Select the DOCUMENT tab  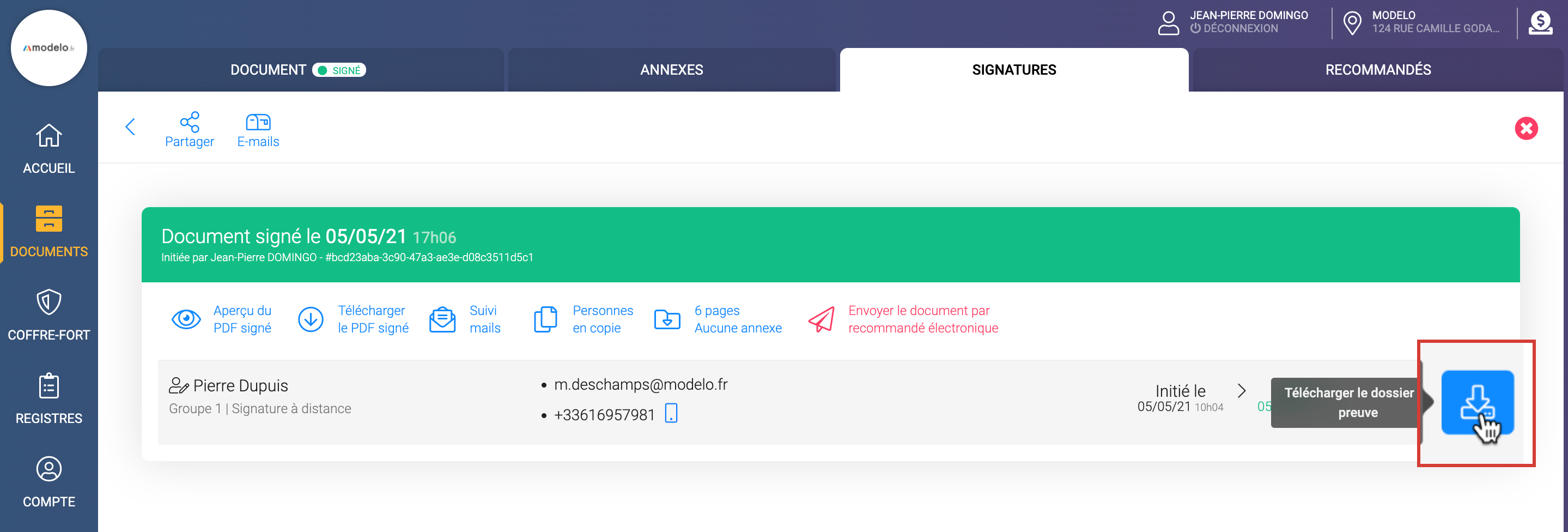(x=268, y=70)
